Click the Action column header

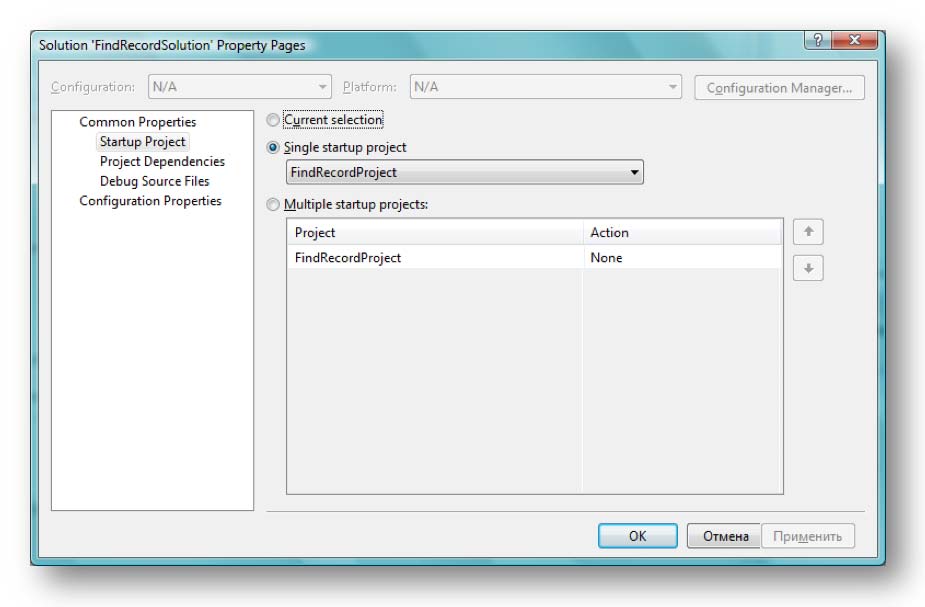tap(682, 232)
